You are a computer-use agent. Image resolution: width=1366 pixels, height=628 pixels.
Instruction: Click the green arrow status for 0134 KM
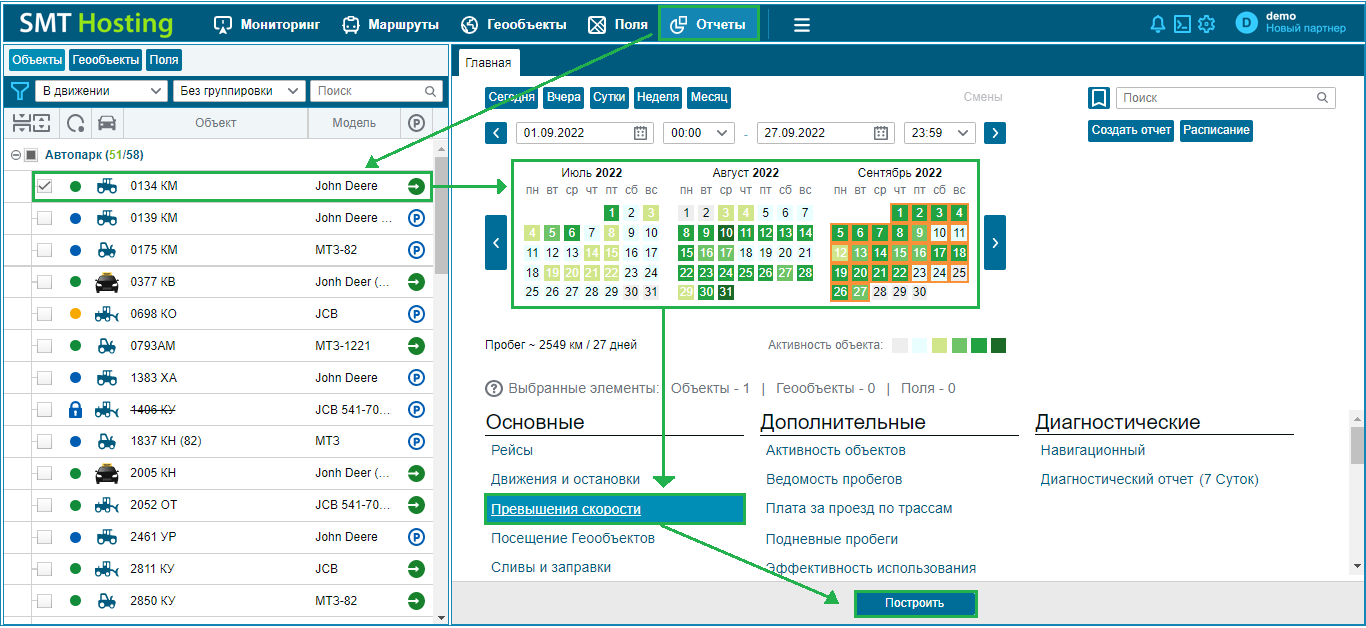click(416, 186)
